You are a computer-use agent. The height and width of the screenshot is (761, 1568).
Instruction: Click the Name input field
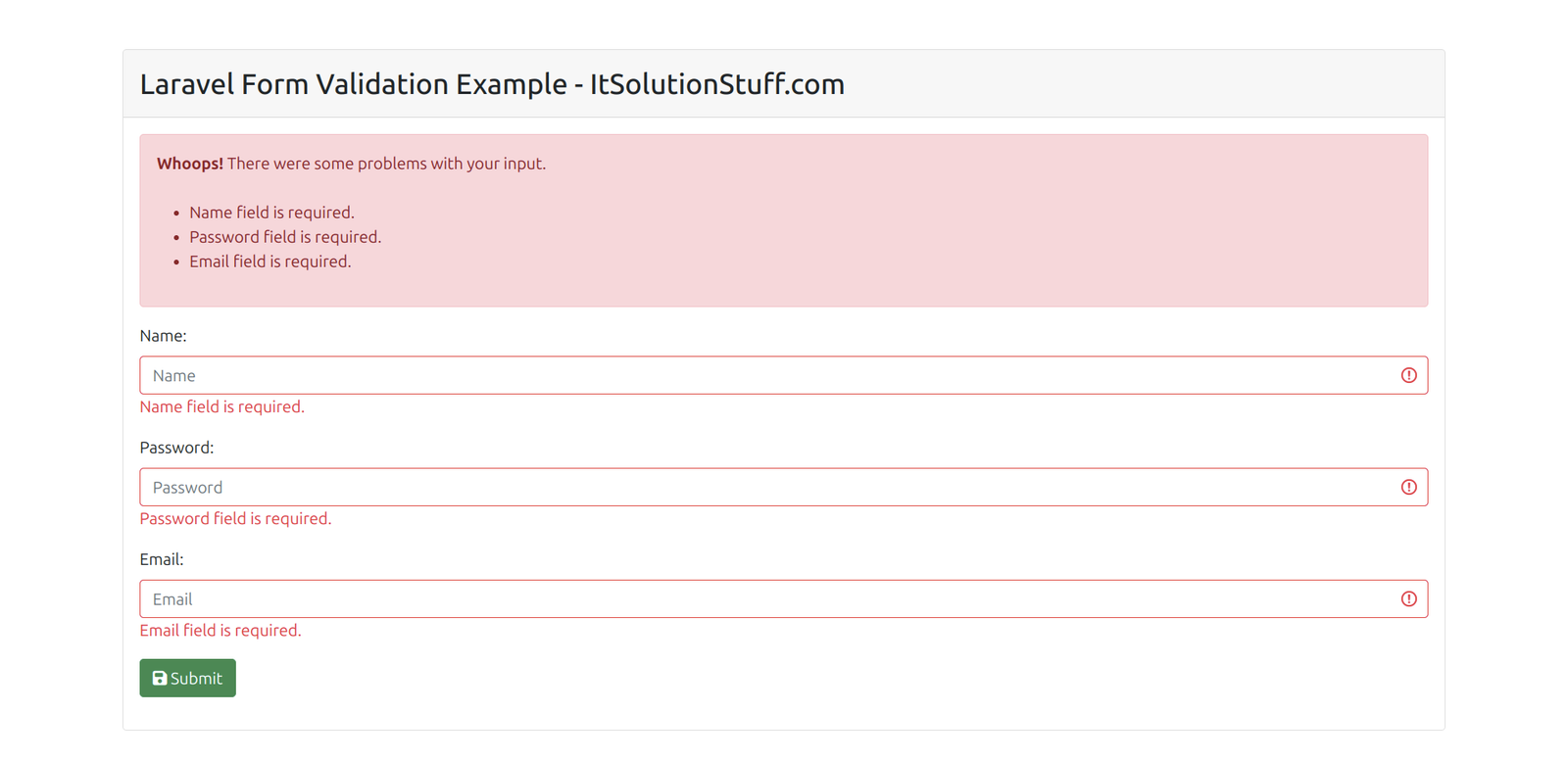[686, 375]
